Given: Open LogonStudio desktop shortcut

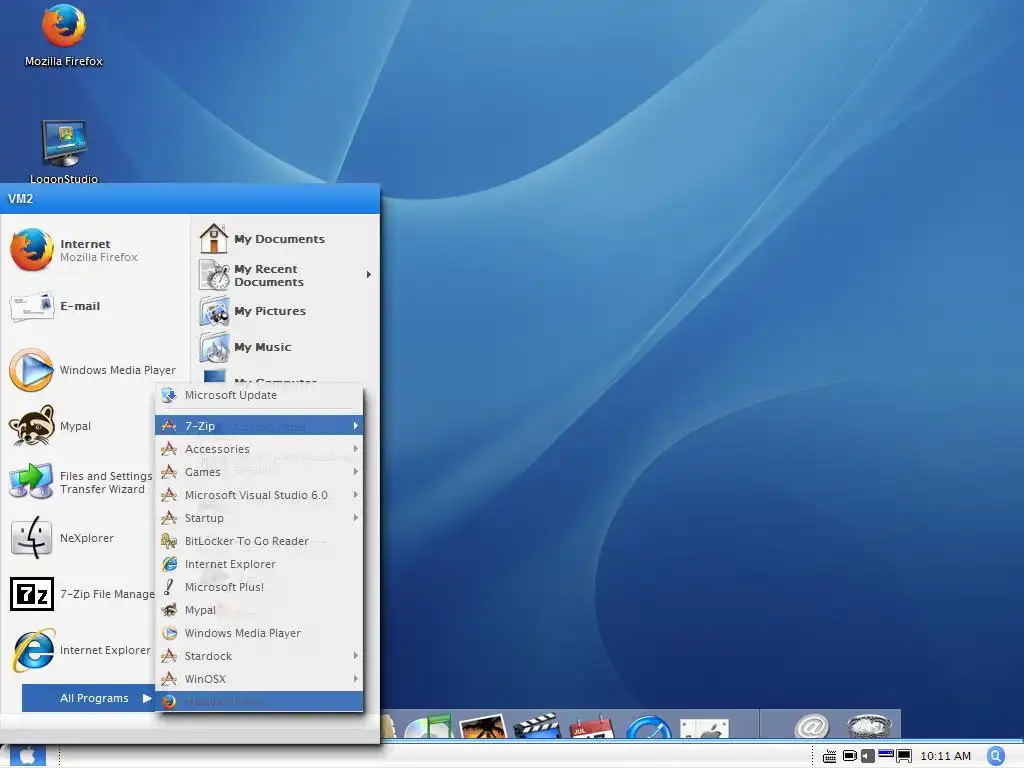Looking at the screenshot, I should tap(63, 152).
